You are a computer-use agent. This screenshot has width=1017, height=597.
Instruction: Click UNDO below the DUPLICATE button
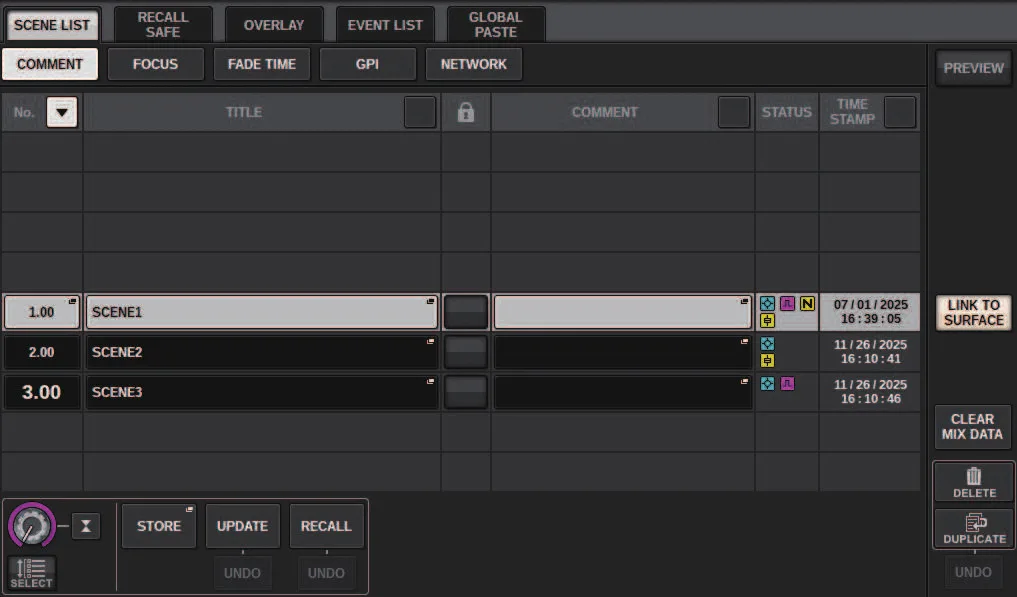[x=973, y=572]
